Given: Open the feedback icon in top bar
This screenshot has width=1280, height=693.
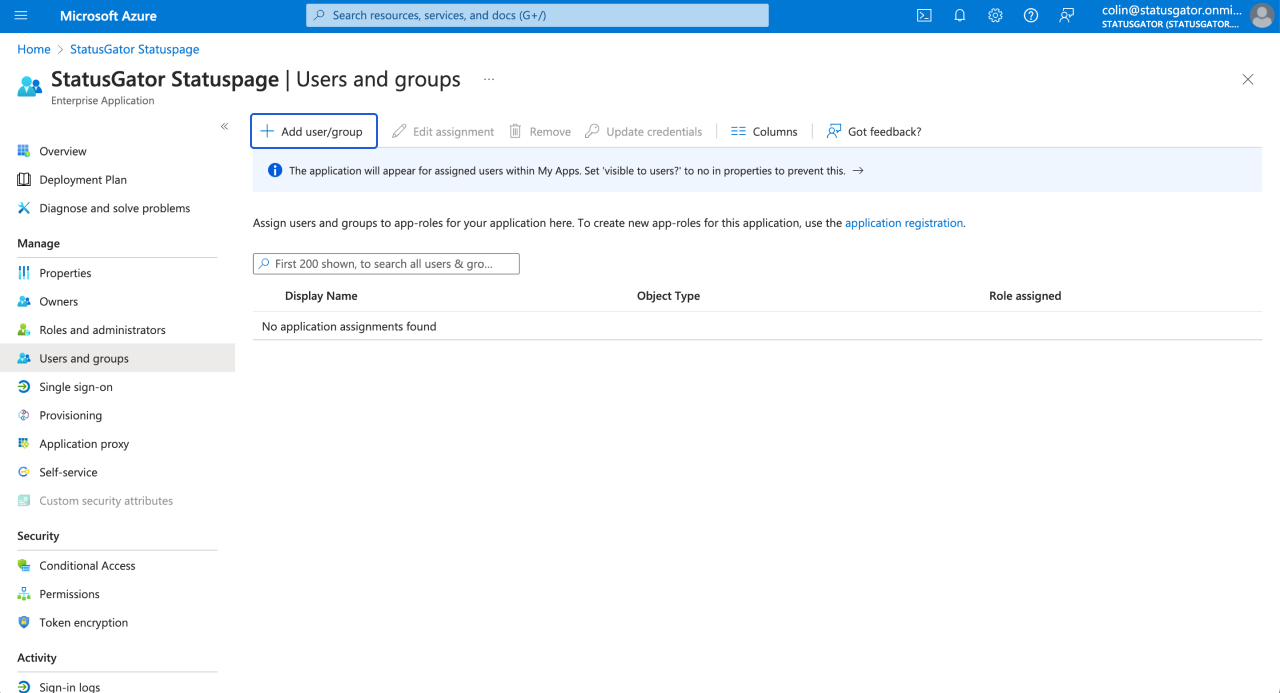Looking at the screenshot, I should tap(1067, 16).
